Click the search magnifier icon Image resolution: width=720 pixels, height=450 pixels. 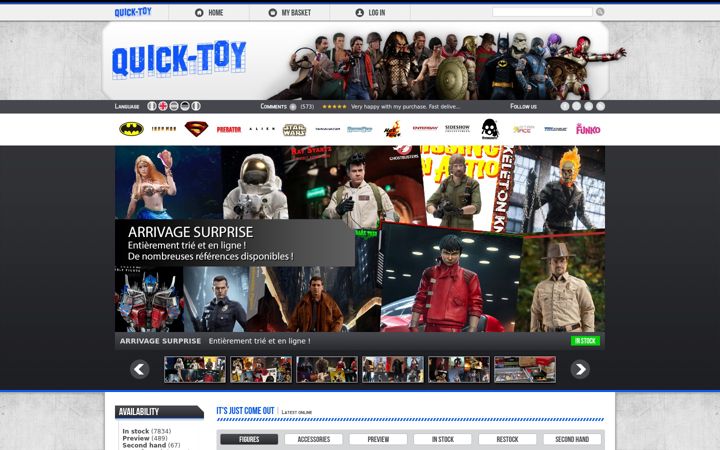tap(600, 12)
